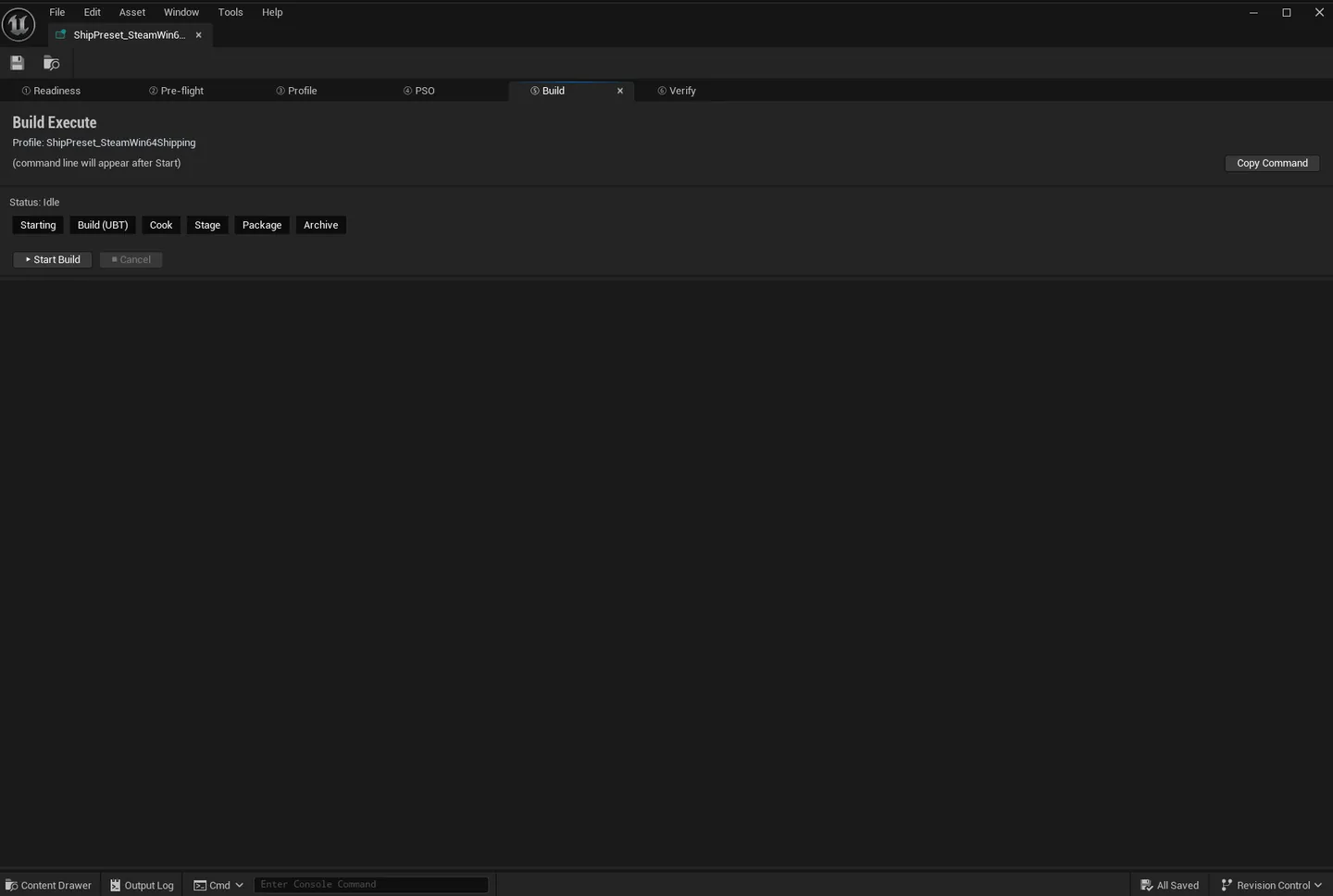Click the Unreal Engine logo icon
This screenshot has width=1333, height=896.
(19, 24)
